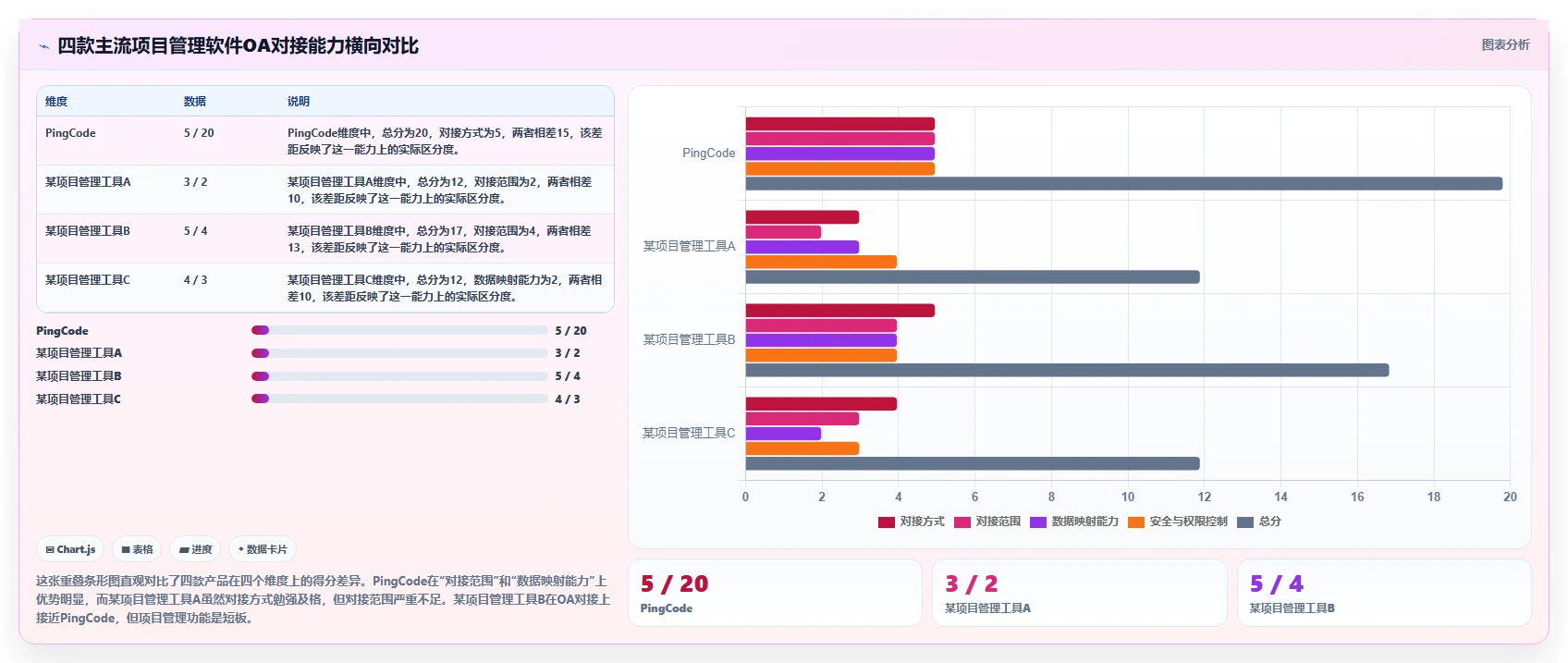1568x663 pixels.
Task: Select the Chart.js tag chip
Action: click(x=70, y=549)
